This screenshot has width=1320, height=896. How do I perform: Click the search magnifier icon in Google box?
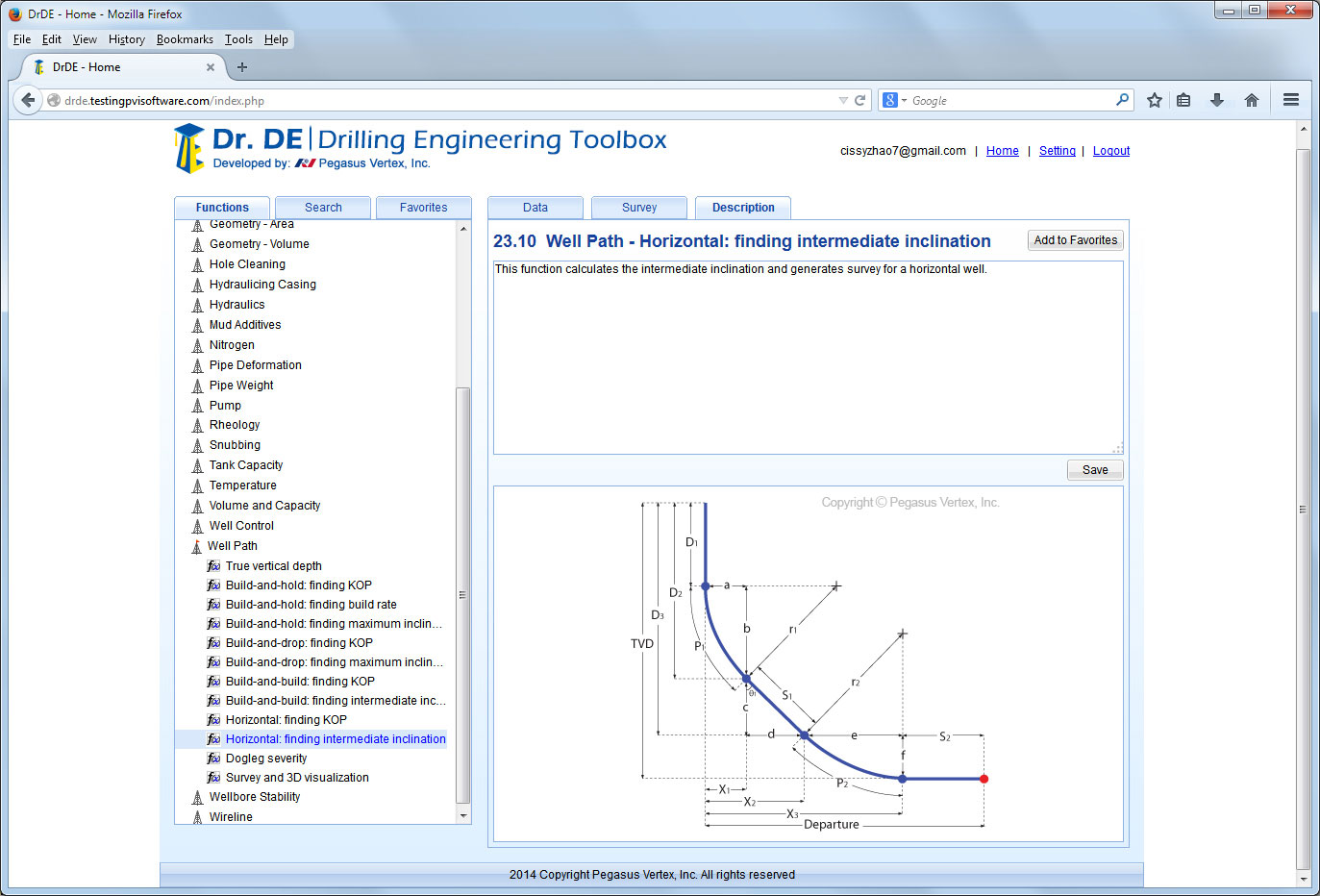1122,99
